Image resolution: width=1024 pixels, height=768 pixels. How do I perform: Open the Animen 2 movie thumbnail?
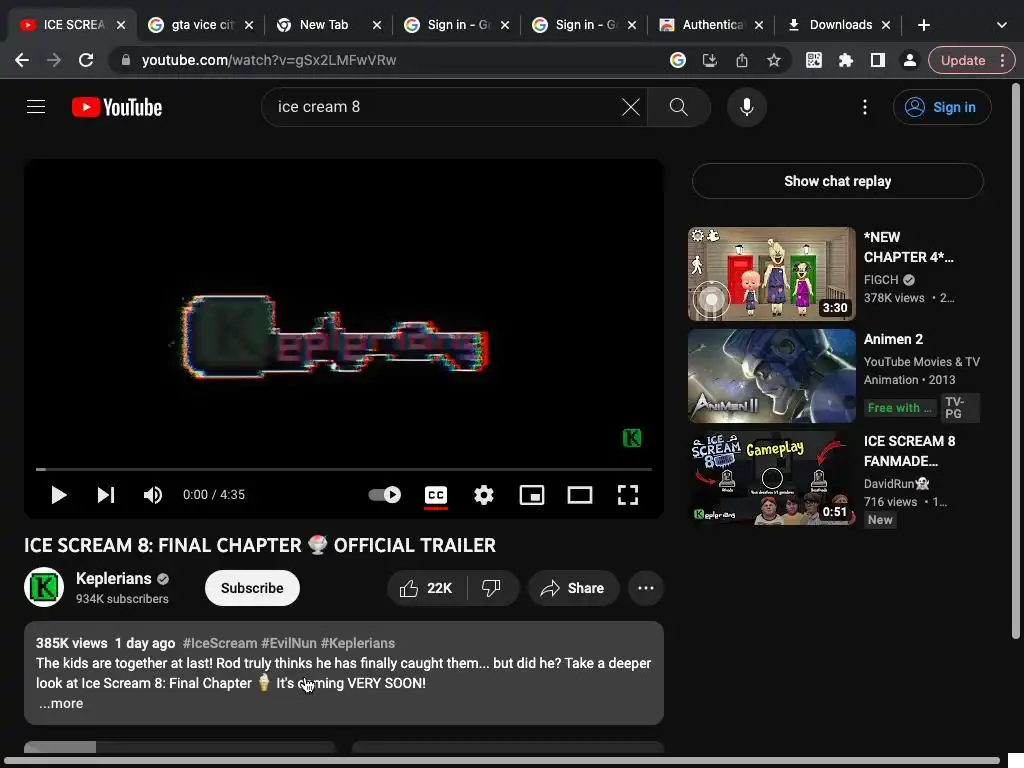[771, 376]
